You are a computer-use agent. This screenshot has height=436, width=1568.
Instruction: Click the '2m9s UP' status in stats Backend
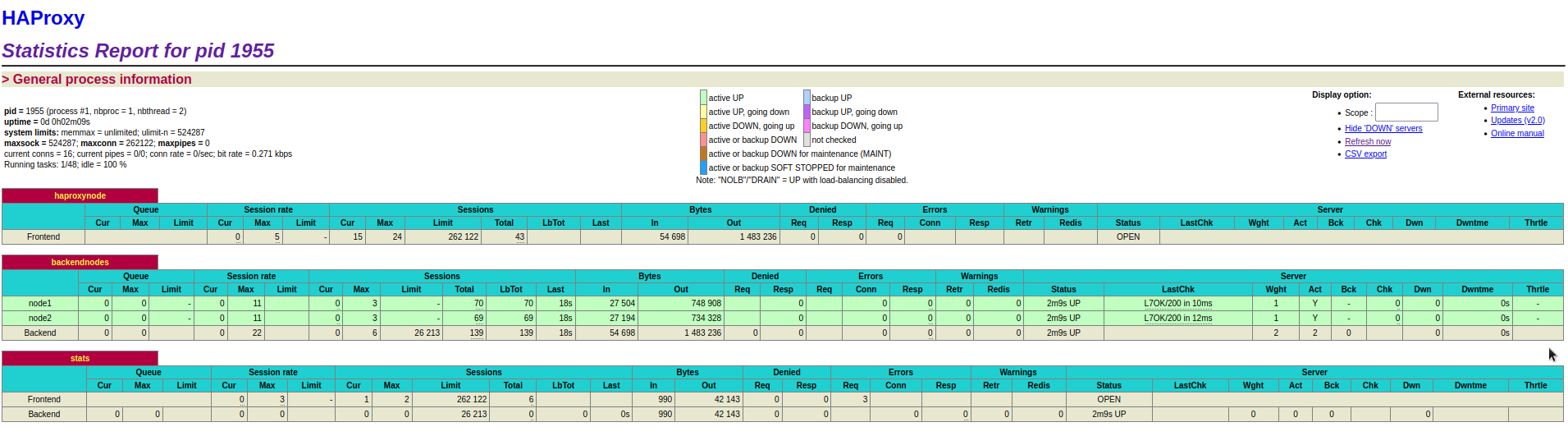click(x=1109, y=414)
